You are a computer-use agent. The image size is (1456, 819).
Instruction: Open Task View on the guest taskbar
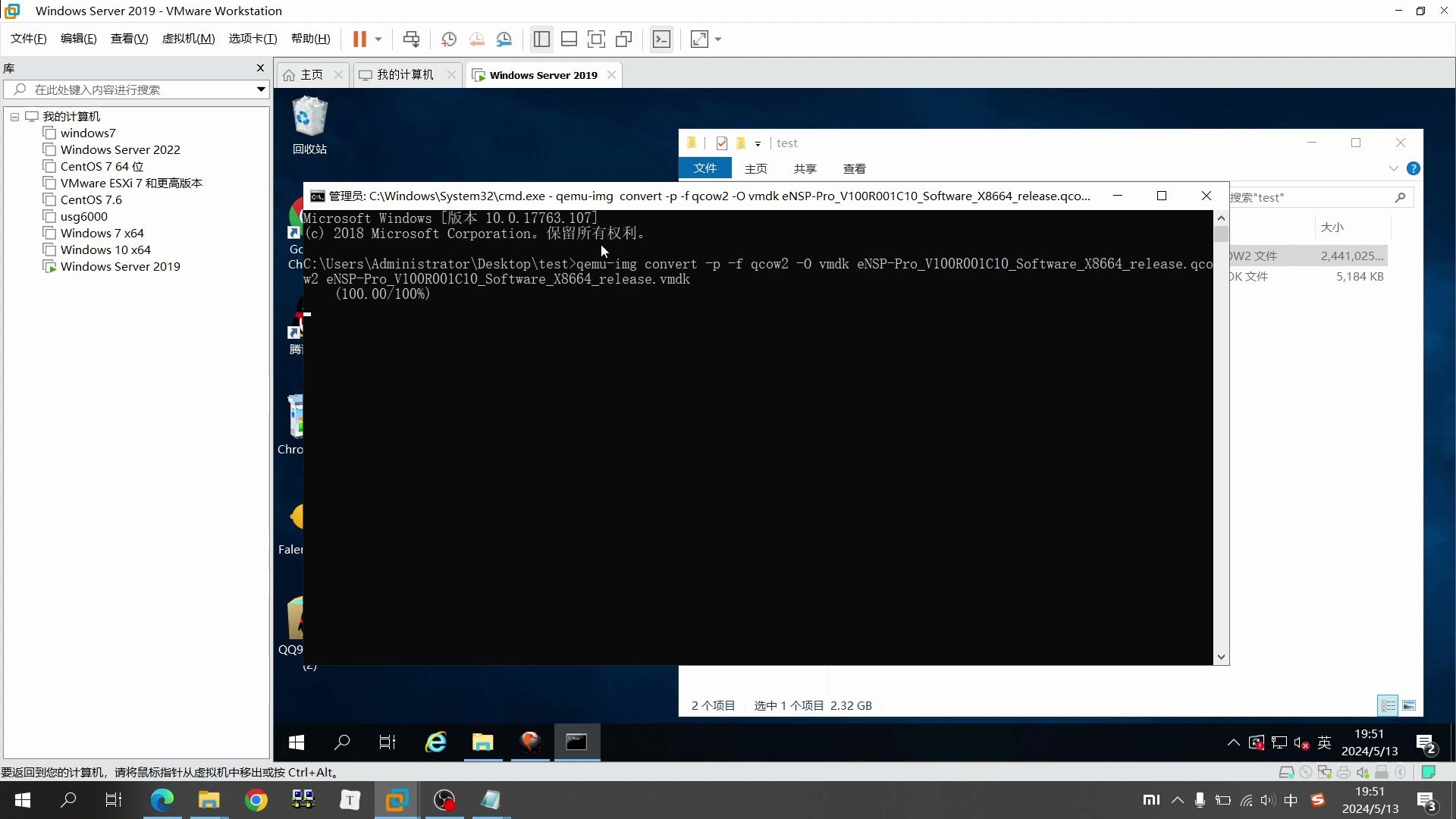[x=388, y=742]
